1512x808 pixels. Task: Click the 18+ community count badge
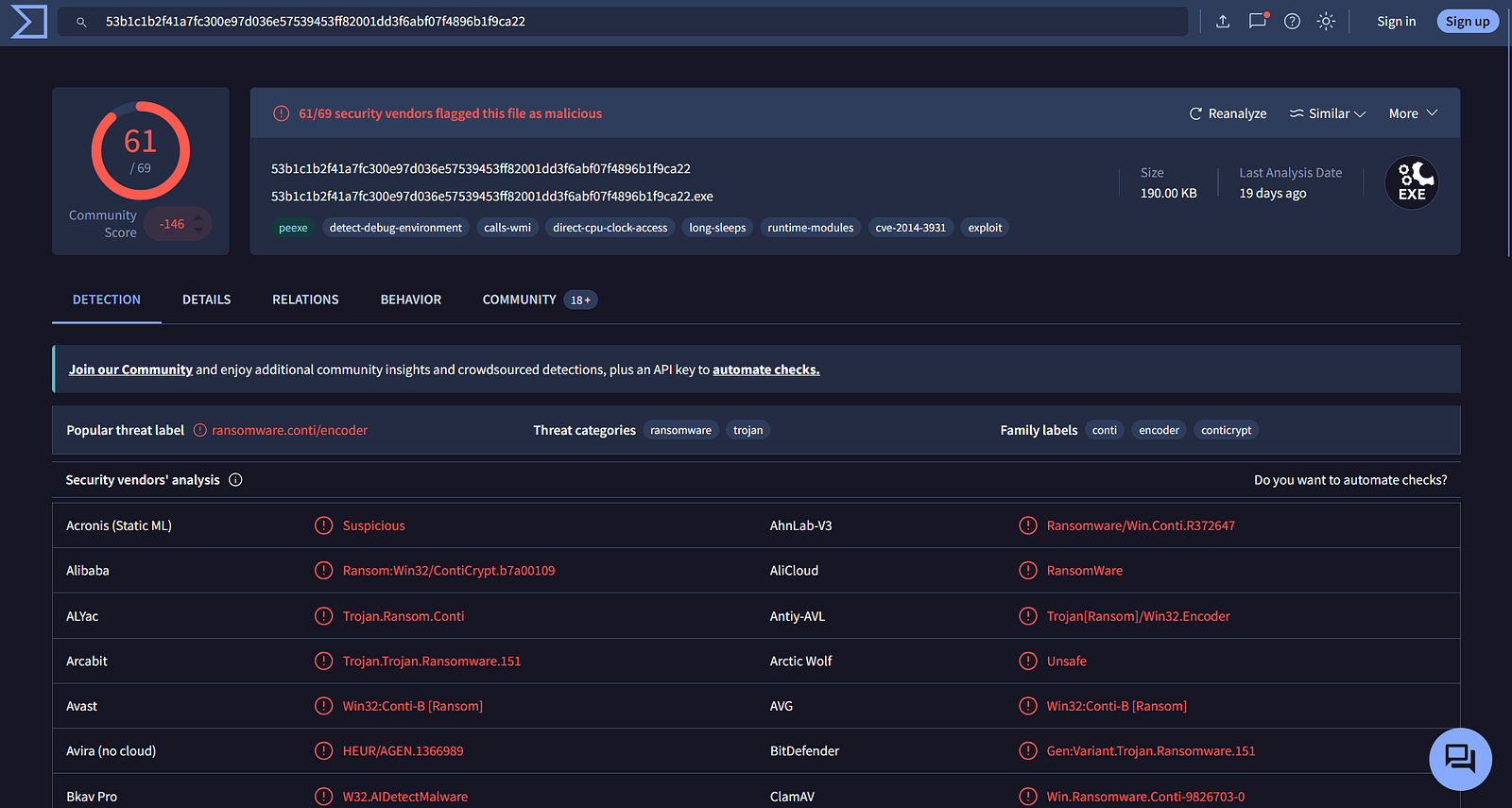pyautogui.click(x=580, y=300)
